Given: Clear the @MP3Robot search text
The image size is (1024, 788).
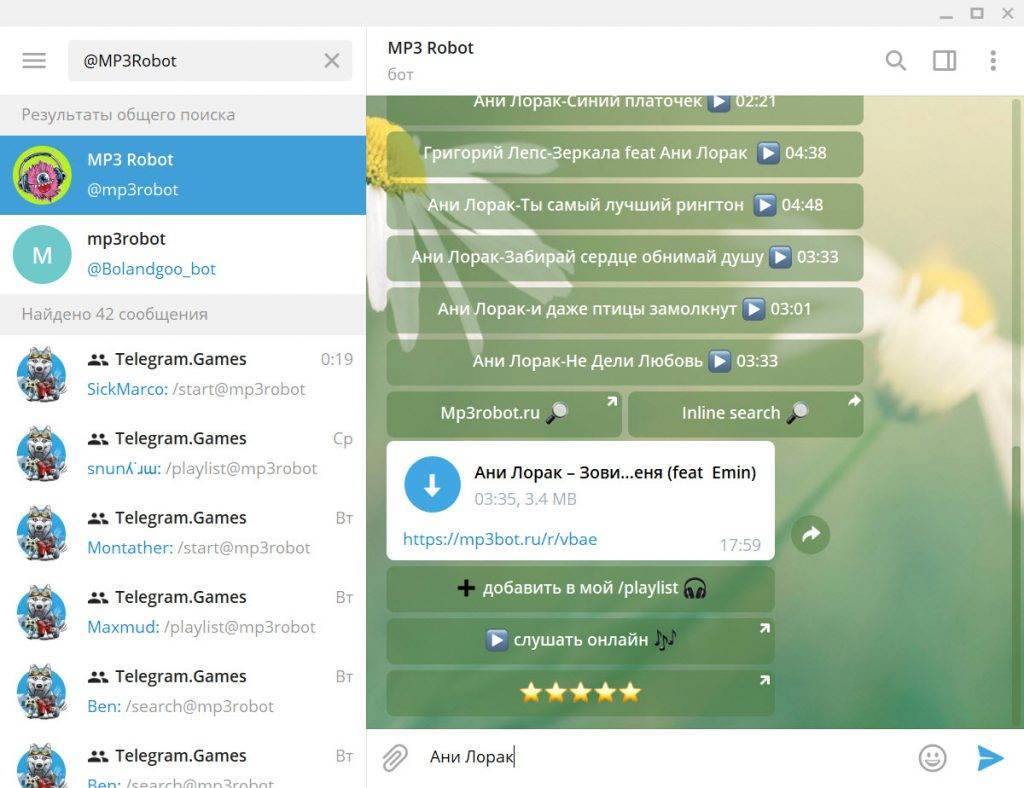Looking at the screenshot, I should coord(332,61).
